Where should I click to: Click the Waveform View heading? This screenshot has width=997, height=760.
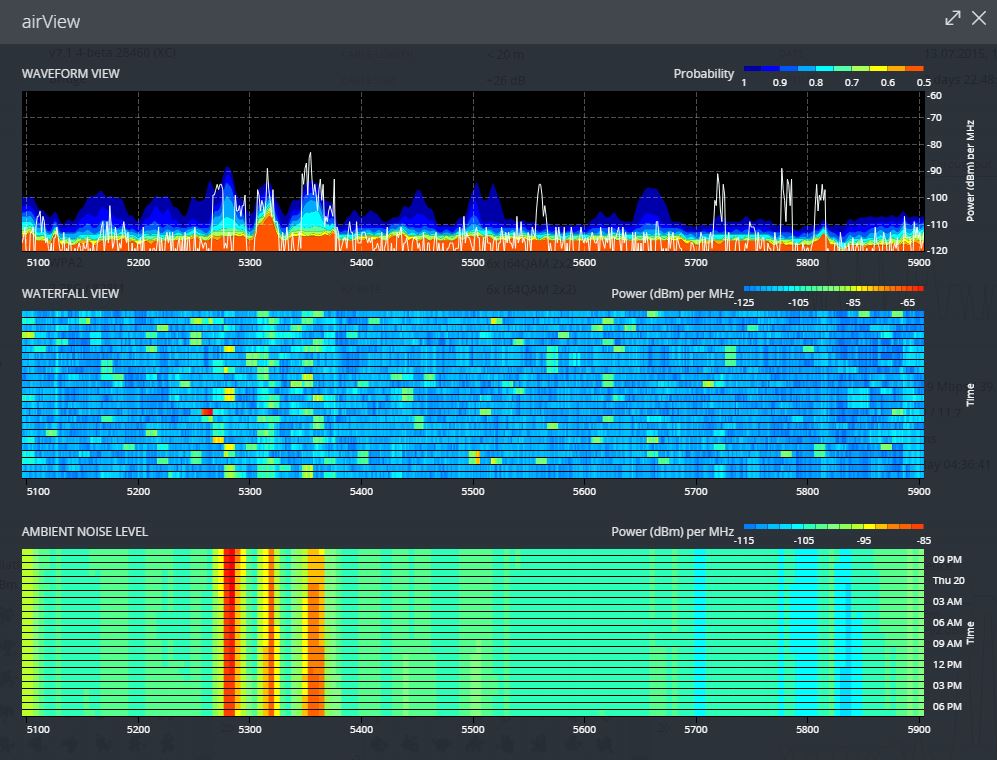[71, 74]
